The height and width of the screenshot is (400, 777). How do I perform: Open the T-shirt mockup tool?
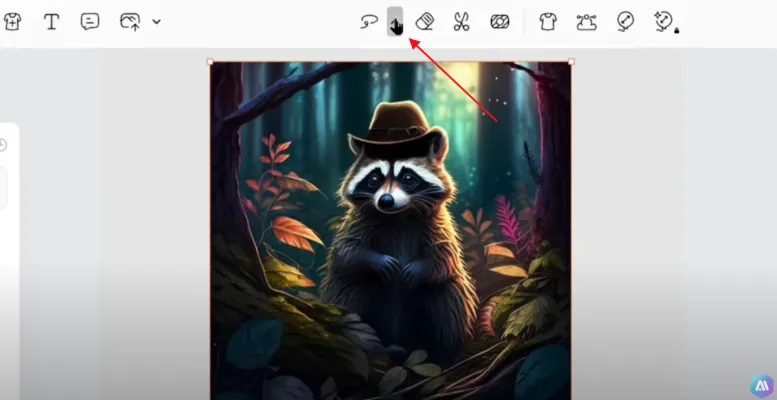coord(547,21)
